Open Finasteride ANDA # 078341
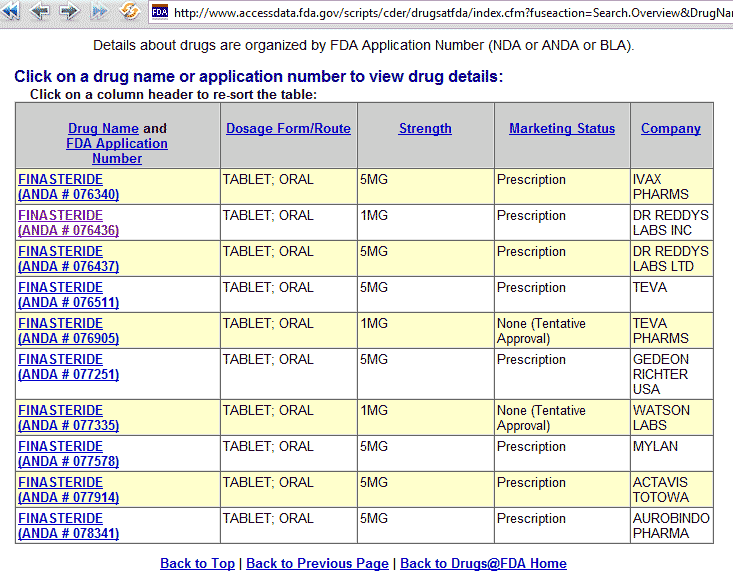The image size is (733, 581). coord(69,525)
